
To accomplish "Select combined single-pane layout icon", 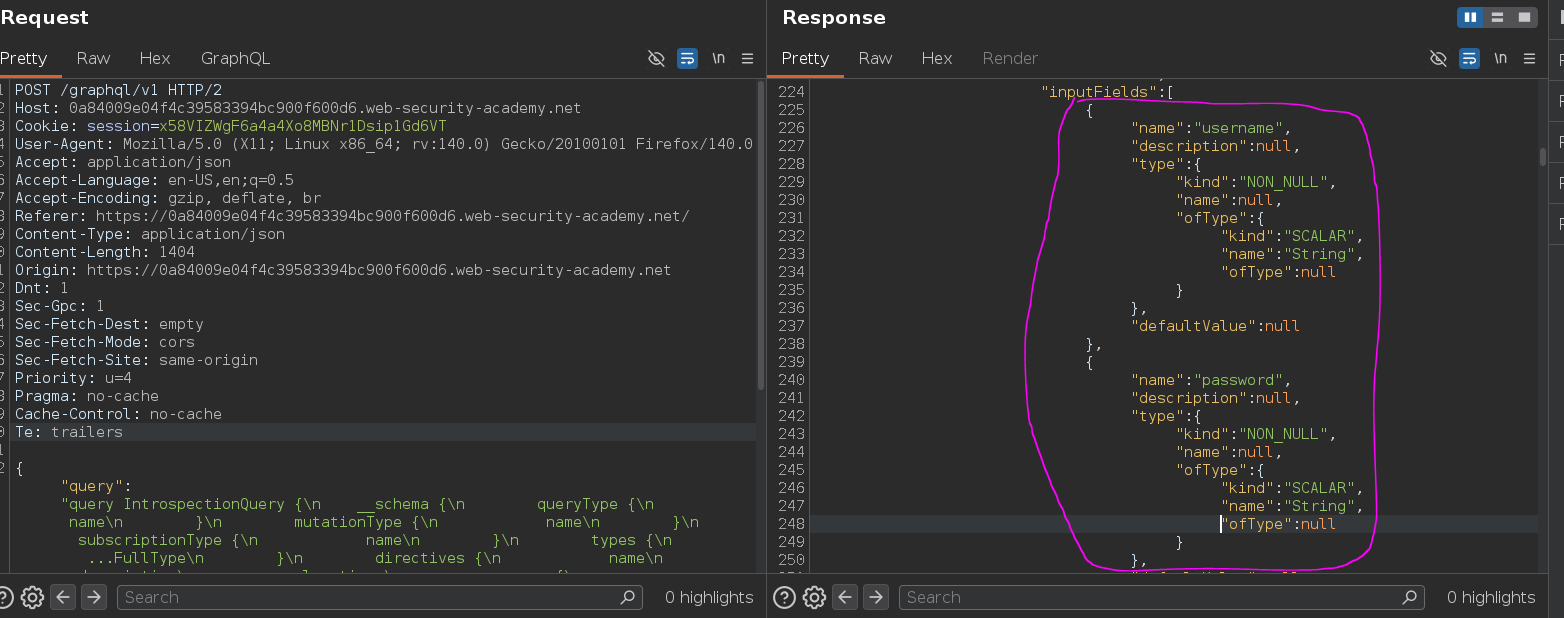I will [x=1524, y=17].
